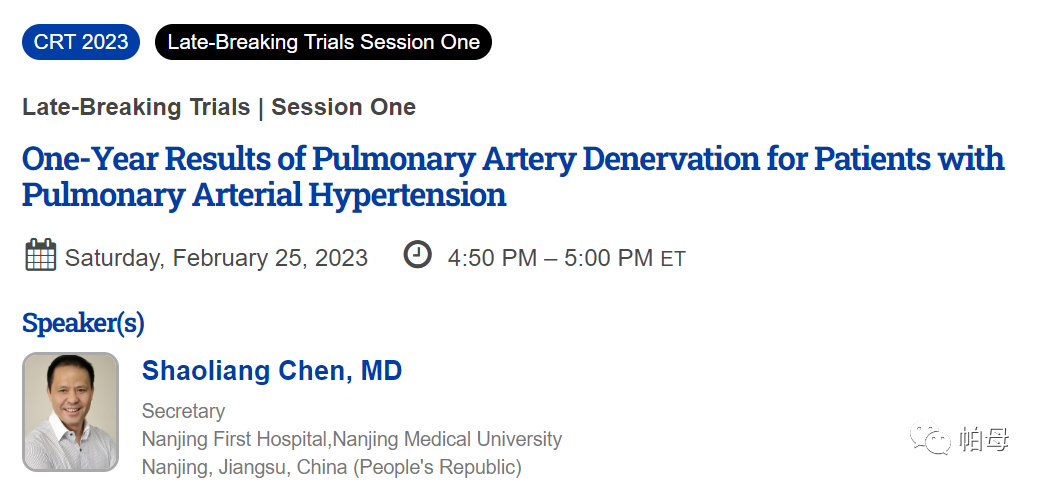Click the 4:50 PM – 5:00 PM time
Viewport: 1043px width, 485px height.
tap(550, 258)
